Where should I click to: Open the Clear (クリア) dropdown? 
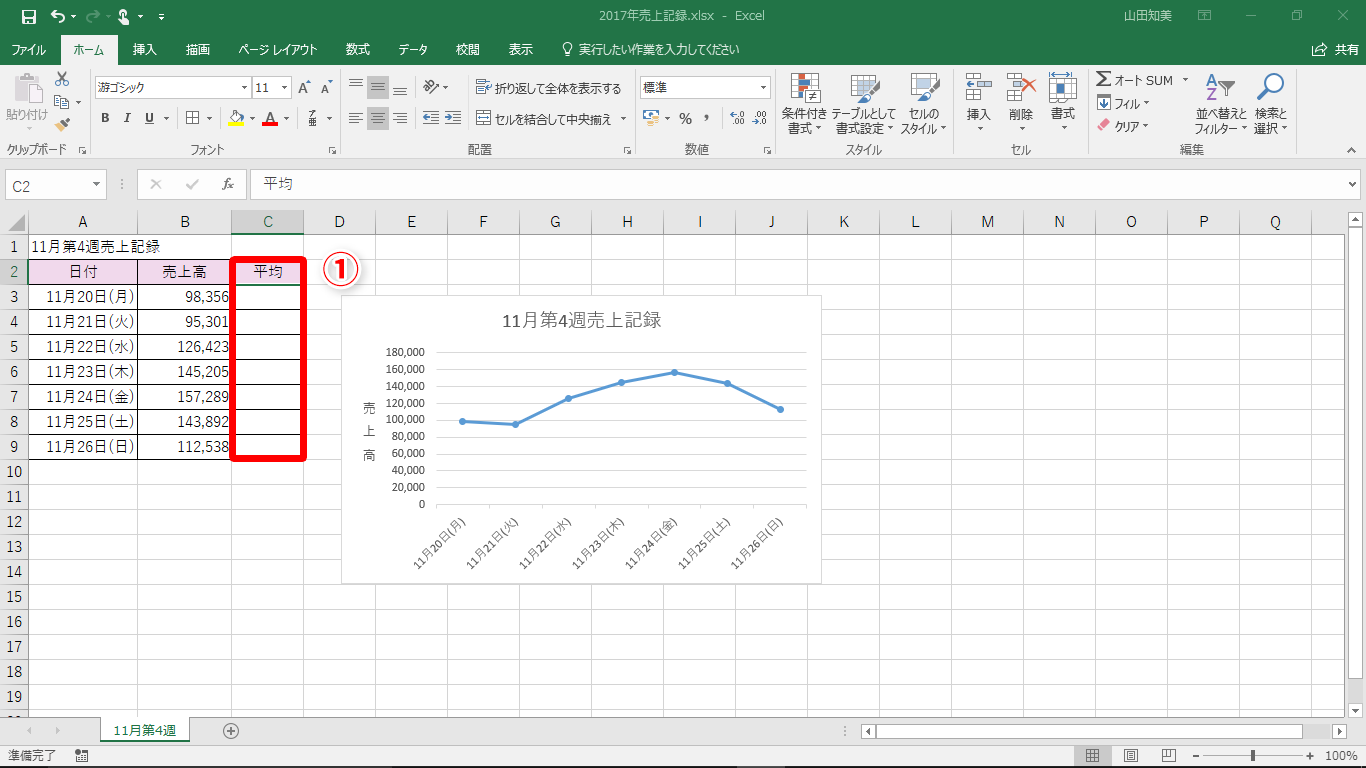point(1124,126)
